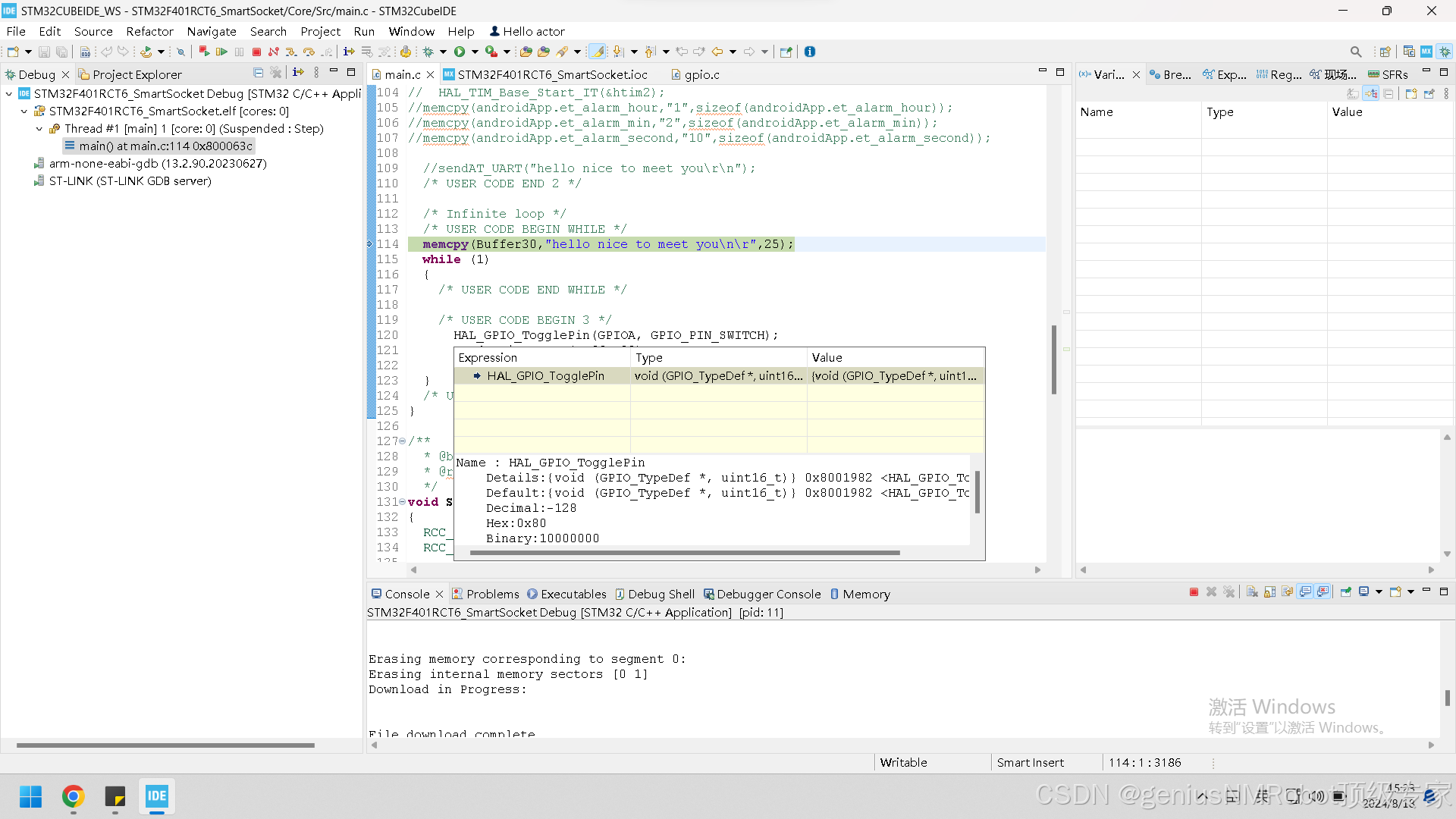The image size is (1456, 819).
Task: Toggle Show Console When Standard Out Changes
Action: click(x=1306, y=594)
